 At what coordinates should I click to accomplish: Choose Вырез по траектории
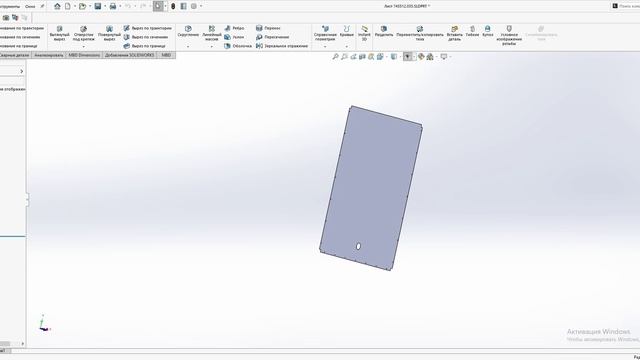pos(148,28)
